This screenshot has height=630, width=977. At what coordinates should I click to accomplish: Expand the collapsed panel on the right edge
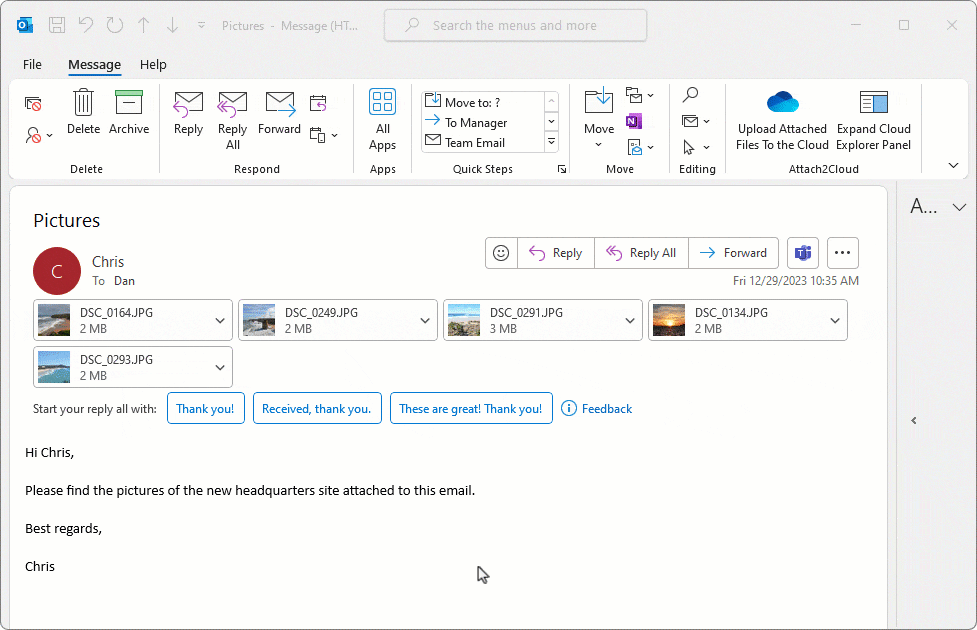[913, 420]
